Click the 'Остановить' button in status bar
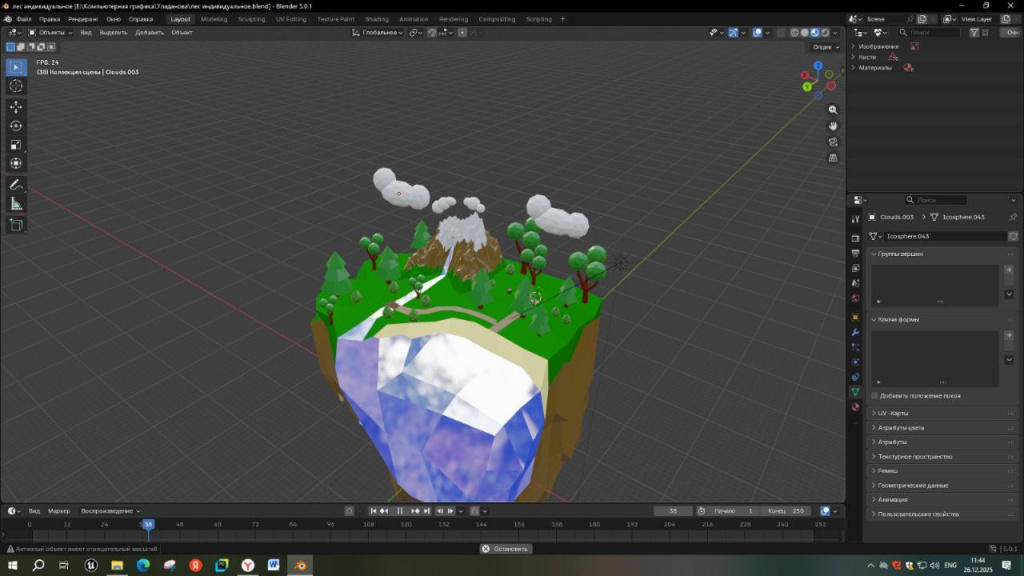Viewport: 1024px width, 576px height. (505, 549)
